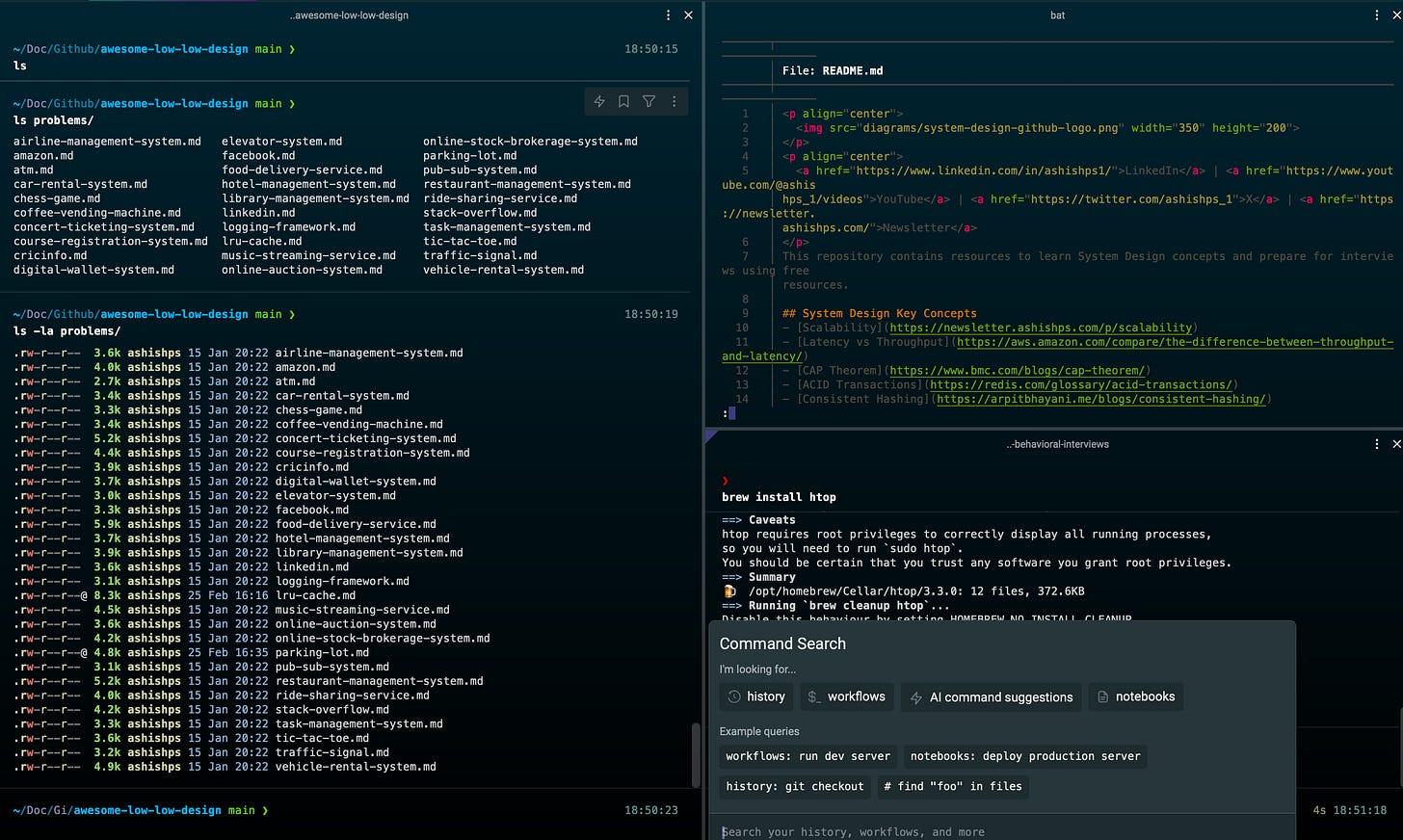Open the behavioral-interviews pane's kebab menu
Image resolution: width=1403 pixels, height=840 pixels.
coord(1376,444)
